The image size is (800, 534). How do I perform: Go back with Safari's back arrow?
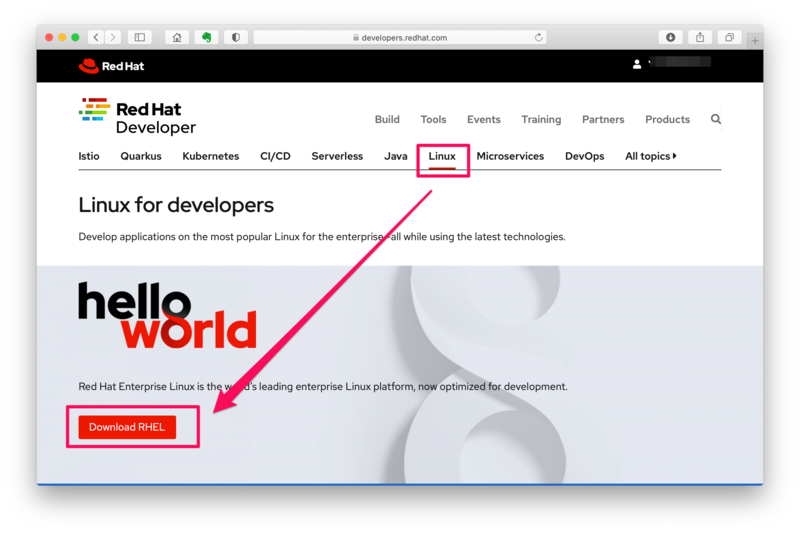[96, 37]
